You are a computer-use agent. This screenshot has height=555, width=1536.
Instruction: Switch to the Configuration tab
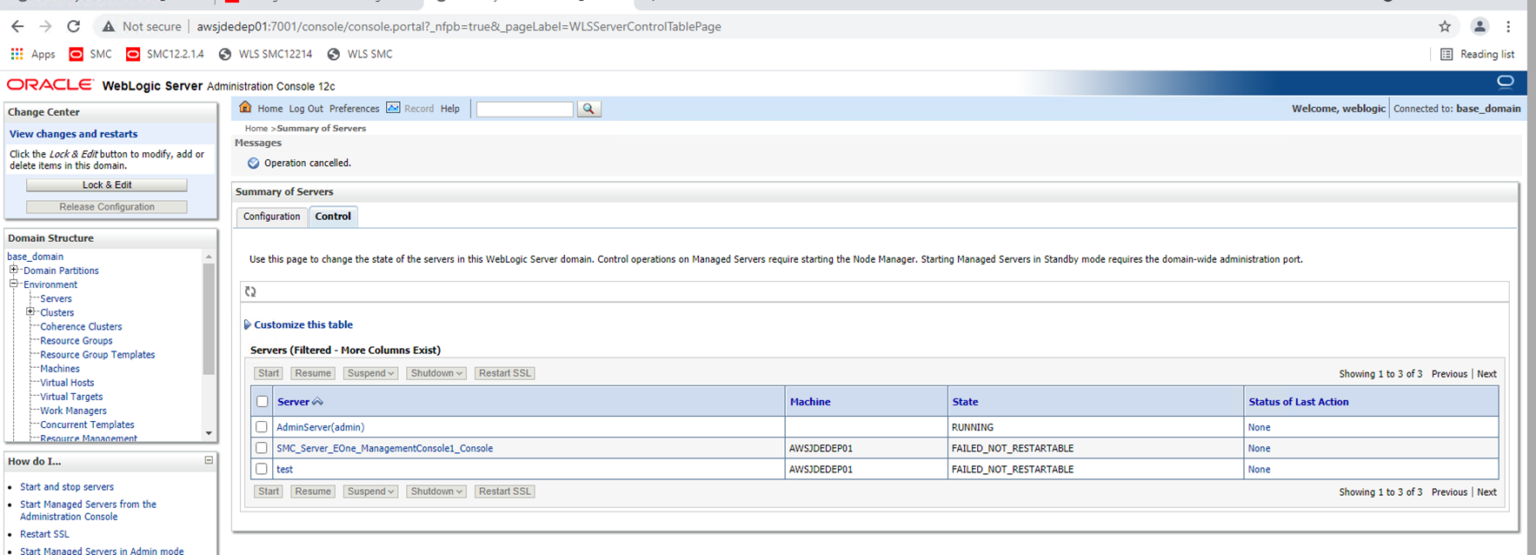(271, 217)
